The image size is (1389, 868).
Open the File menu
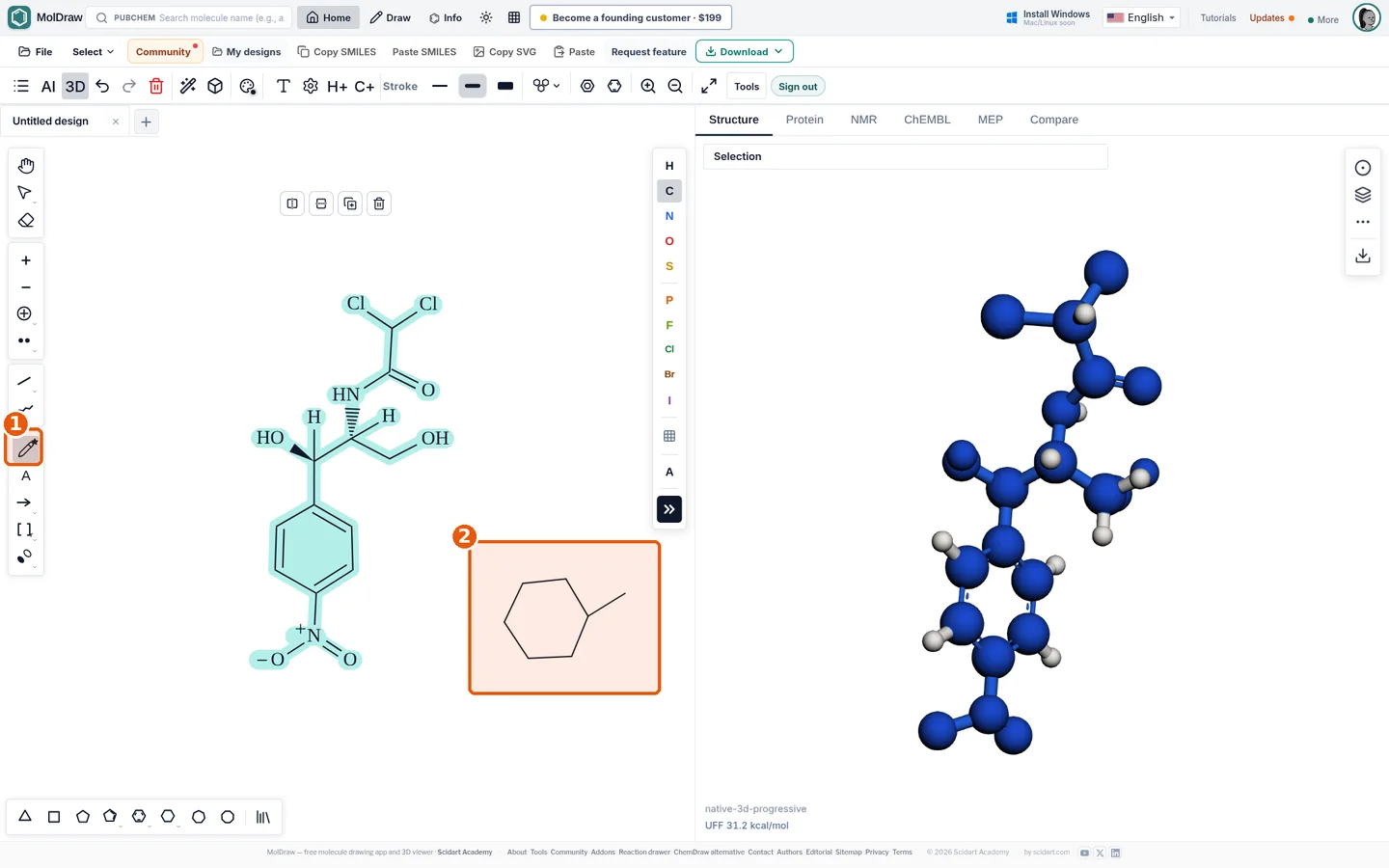click(x=36, y=52)
